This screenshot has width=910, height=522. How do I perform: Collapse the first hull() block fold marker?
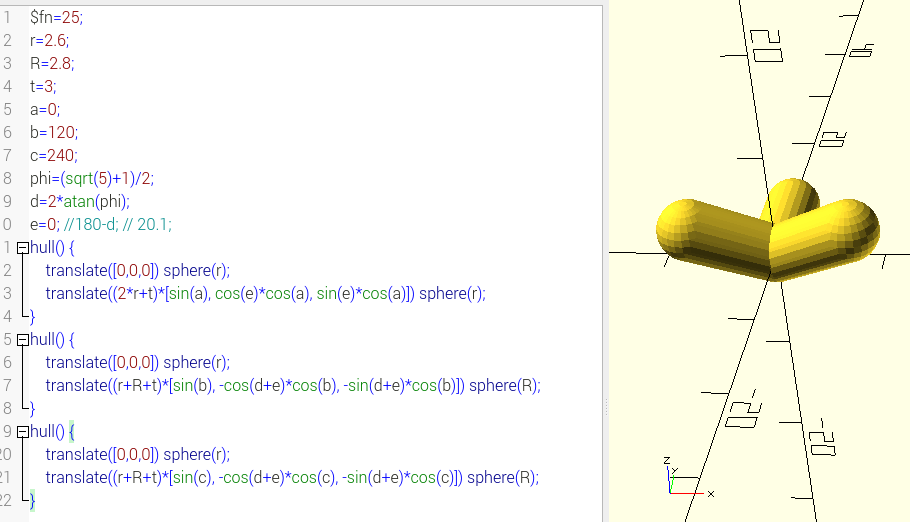pyautogui.click(x=23, y=248)
